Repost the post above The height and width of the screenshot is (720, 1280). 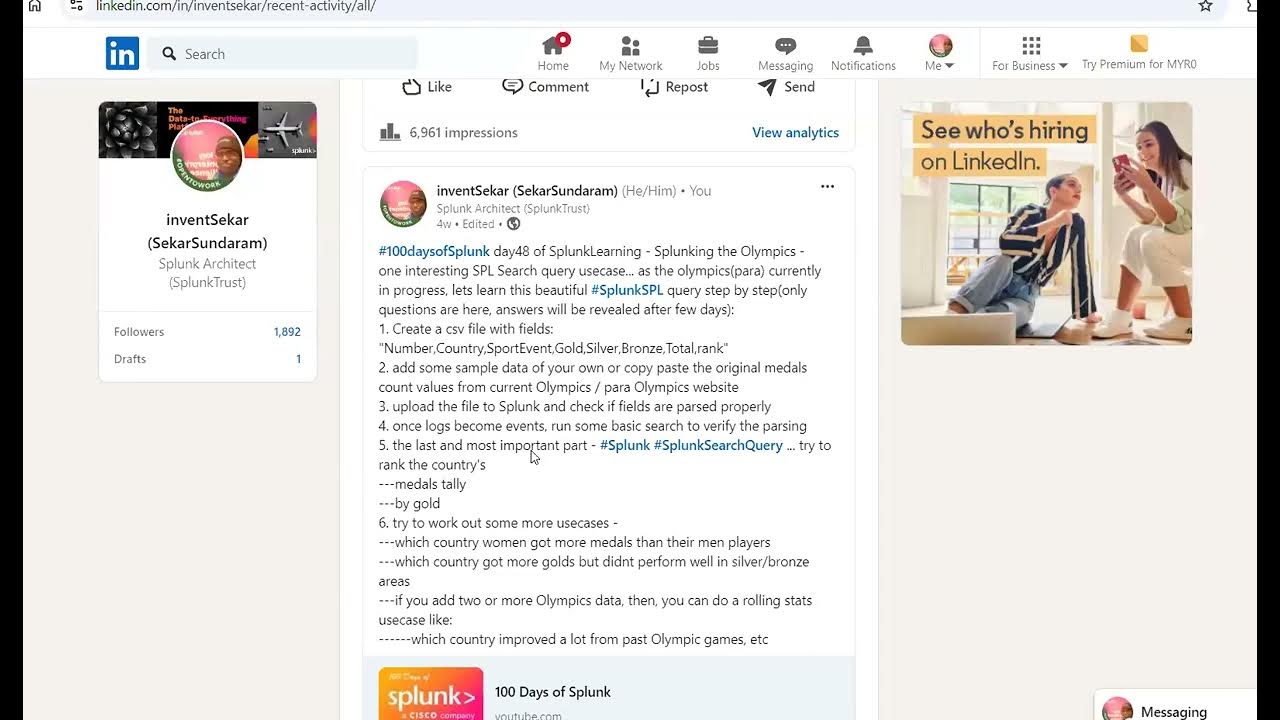click(x=674, y=87)
